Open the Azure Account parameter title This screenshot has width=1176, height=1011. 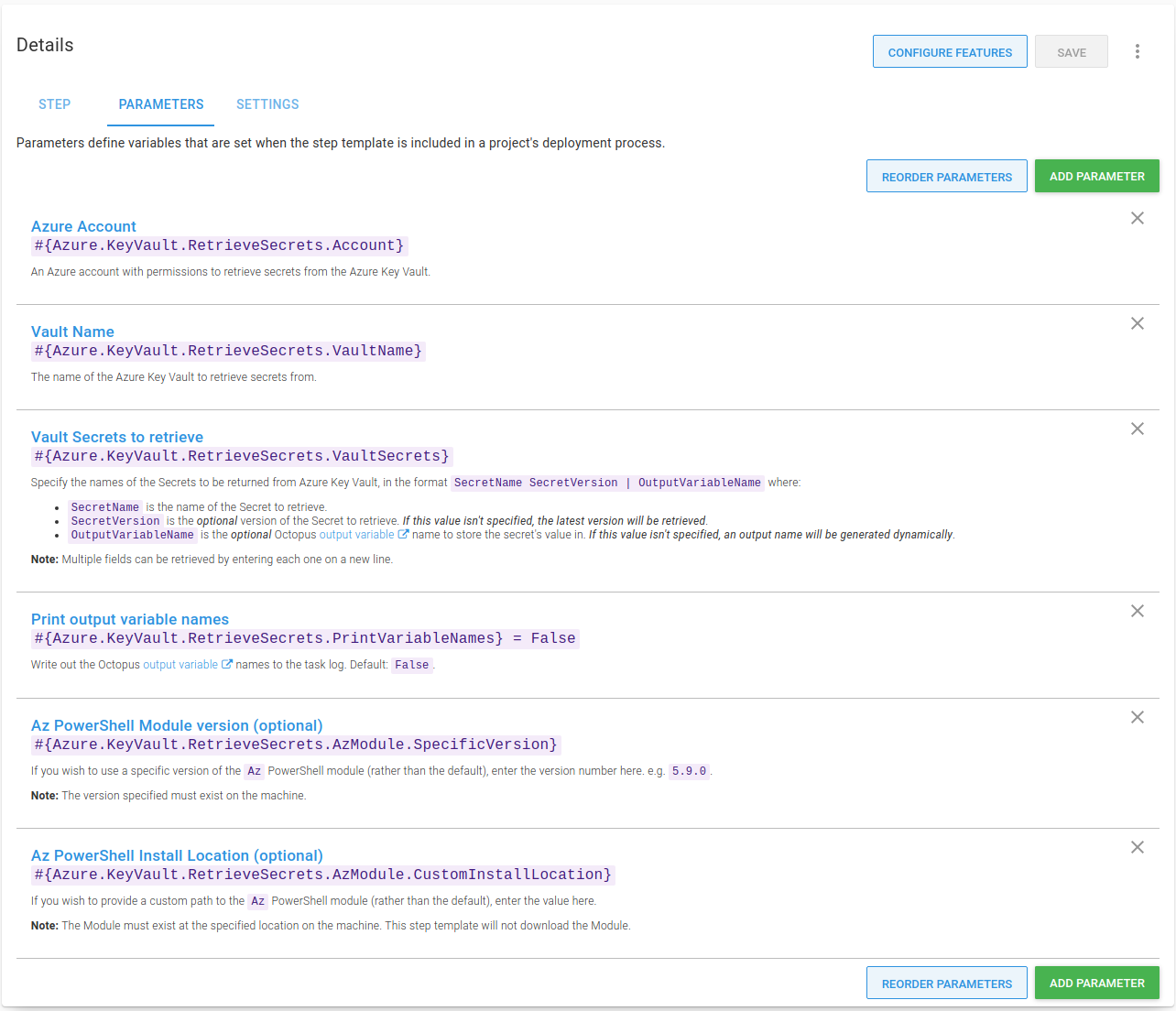pyautogui.click(x=83, y=226)
